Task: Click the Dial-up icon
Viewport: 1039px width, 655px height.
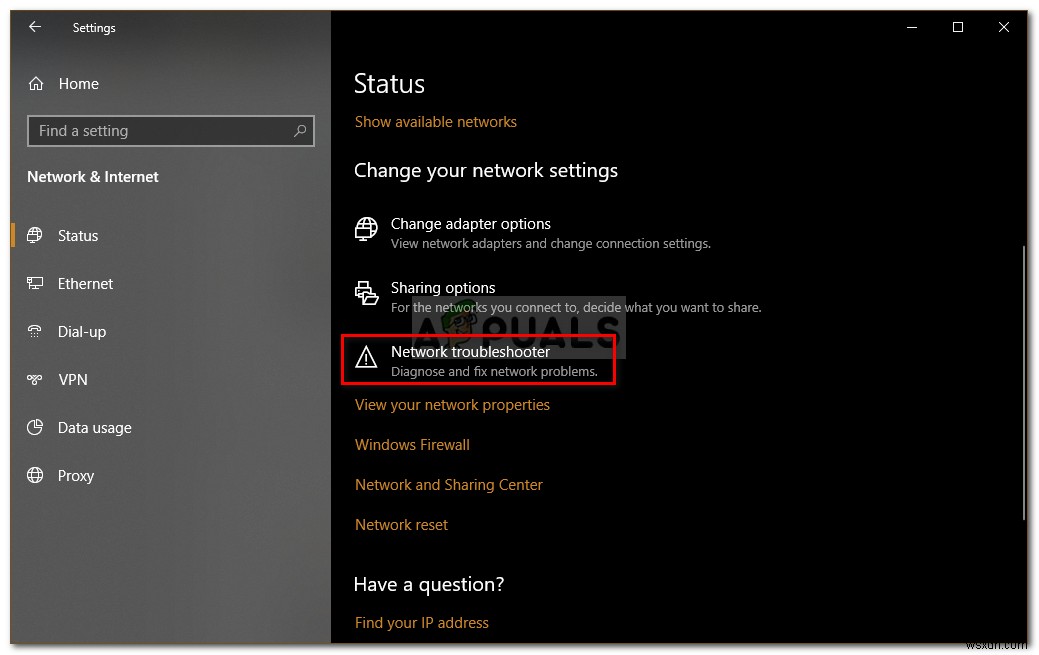Action: point(36,332)
